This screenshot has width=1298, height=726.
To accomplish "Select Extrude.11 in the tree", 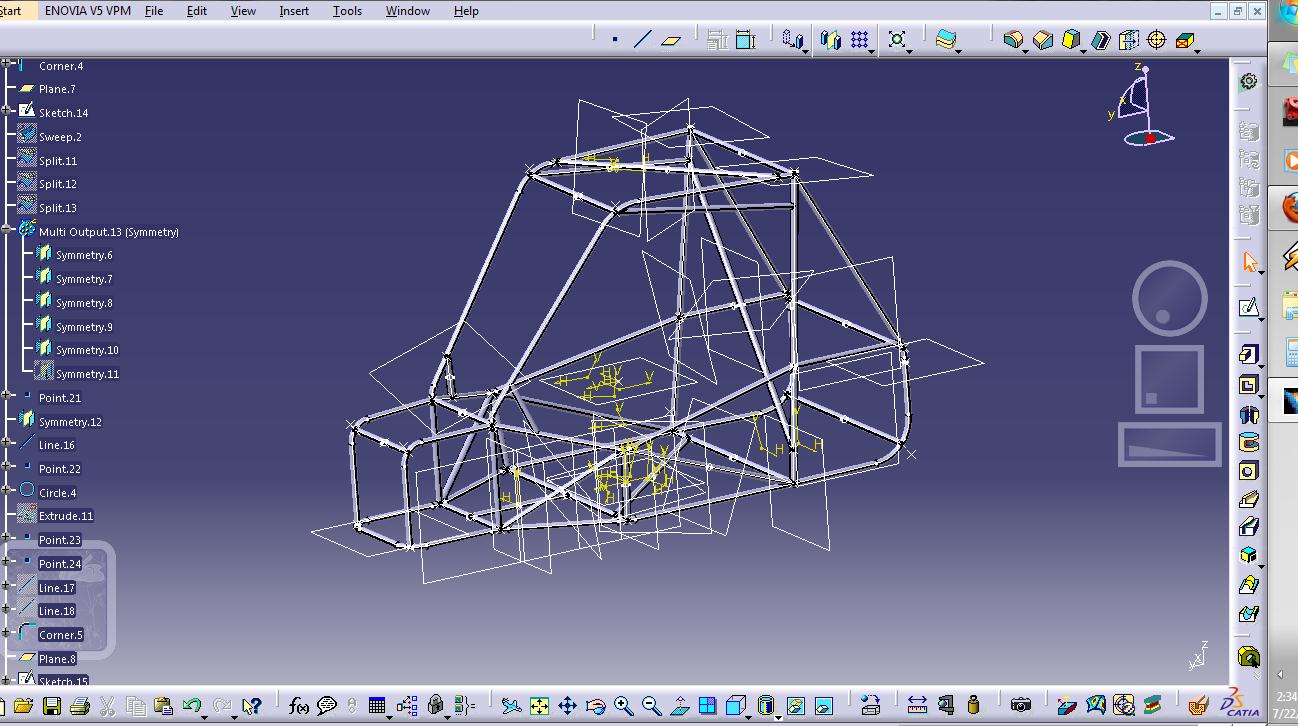I will tap(66, 516).
